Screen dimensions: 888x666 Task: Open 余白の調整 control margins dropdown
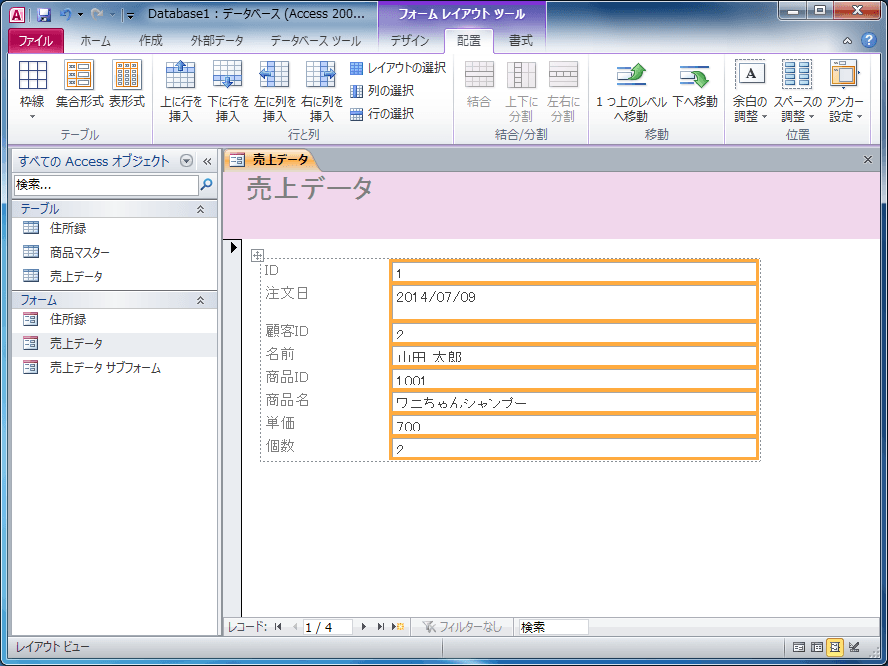point(750,91)
